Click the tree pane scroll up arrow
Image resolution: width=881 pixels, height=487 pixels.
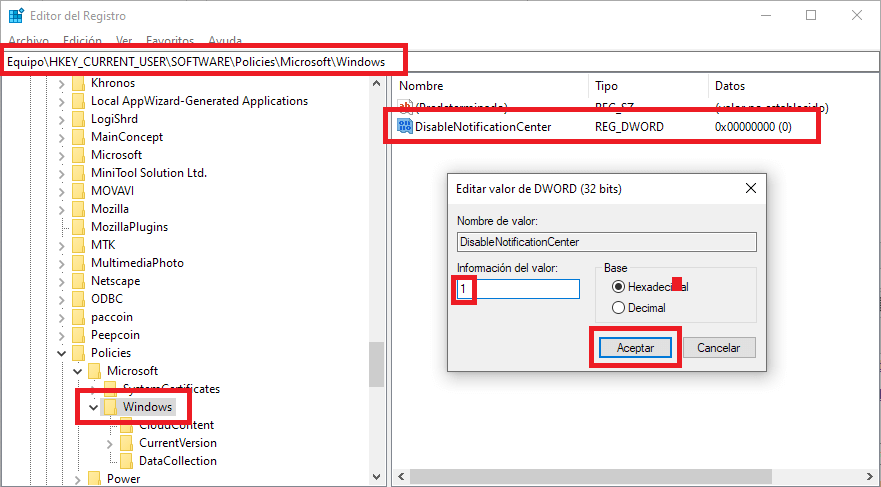376,83
